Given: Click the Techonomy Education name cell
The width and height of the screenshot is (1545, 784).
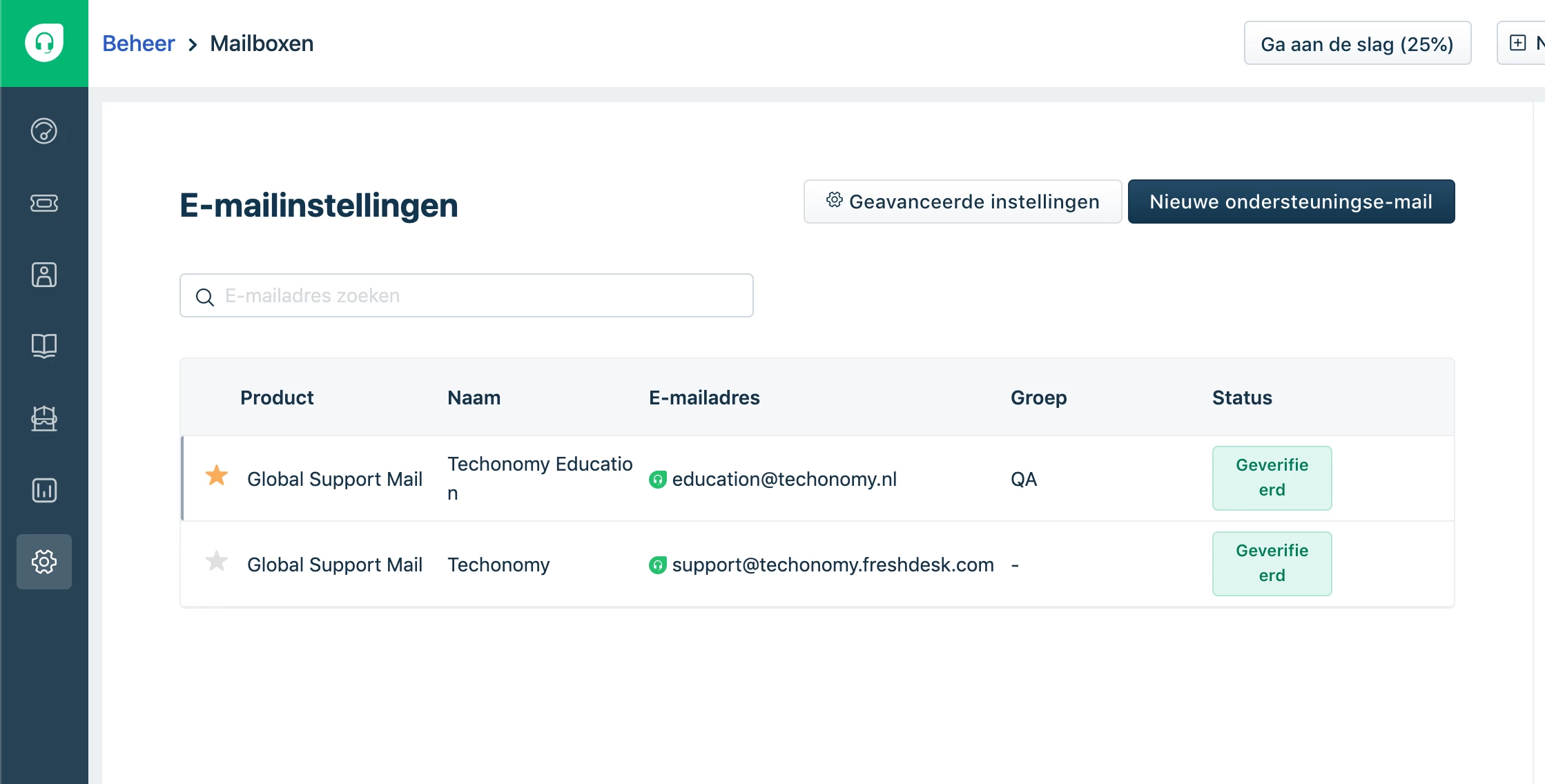Looking at the screenshot, I should pos(540,478).
